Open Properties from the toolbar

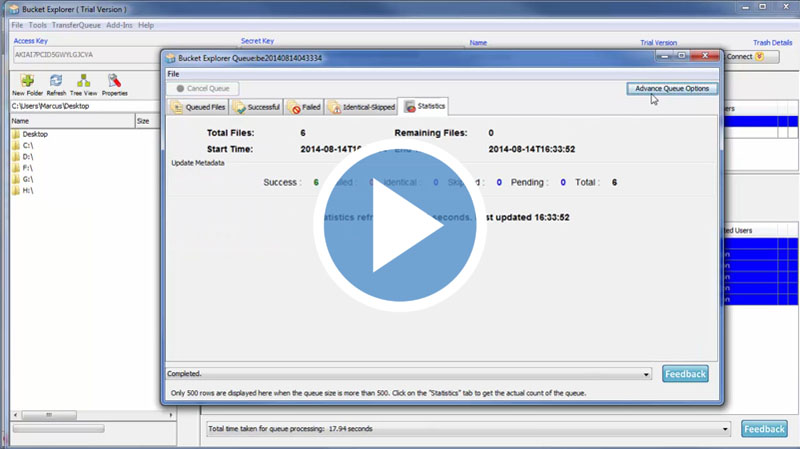(115, 84)
